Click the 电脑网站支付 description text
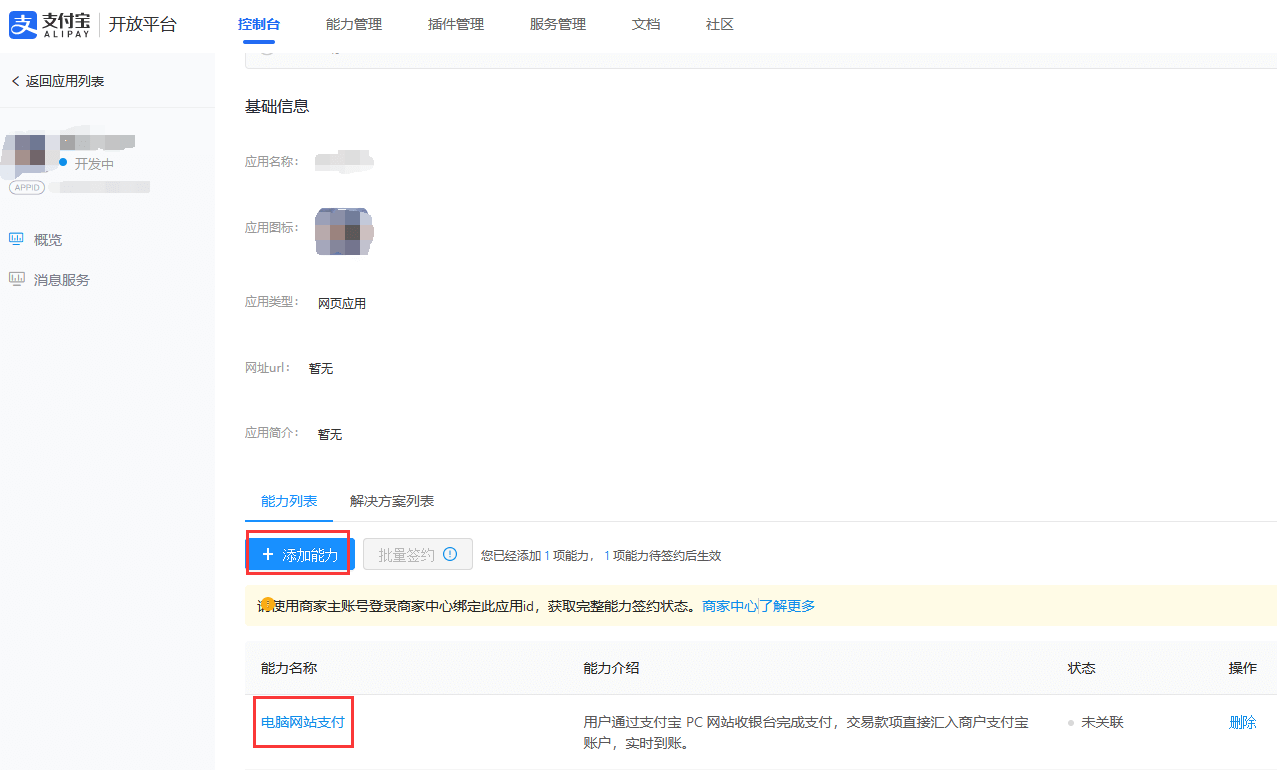The height and width of the screenshot is (770, 1277). pos(806,733)
